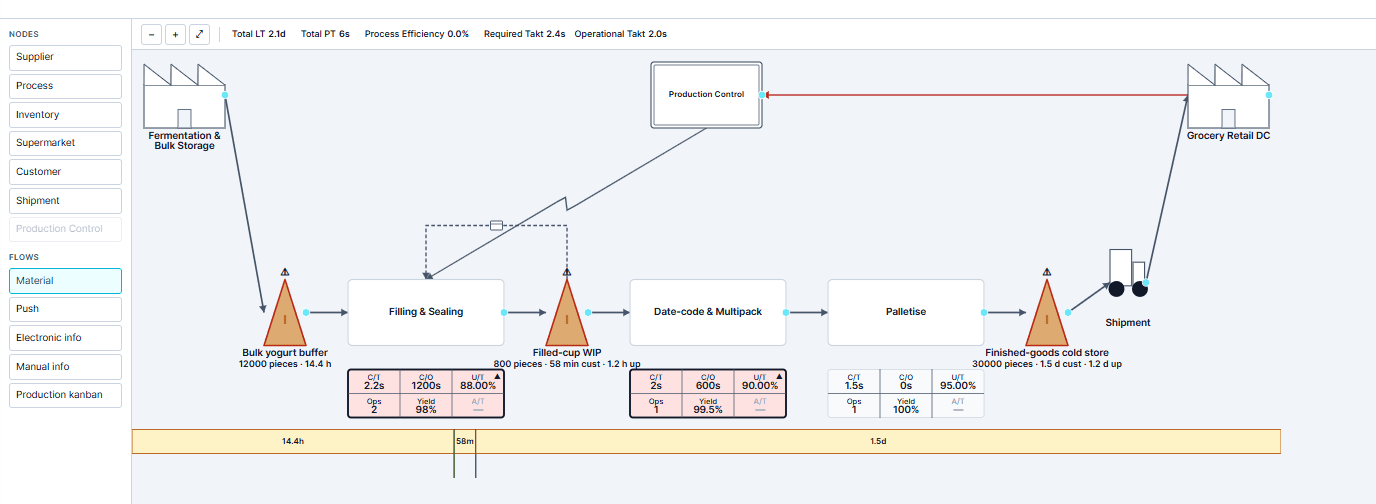This screenshot has width=1376, height=504.
Task: Click the Bulk yogurt buffer inventory triangle
Action: (285, 313)
